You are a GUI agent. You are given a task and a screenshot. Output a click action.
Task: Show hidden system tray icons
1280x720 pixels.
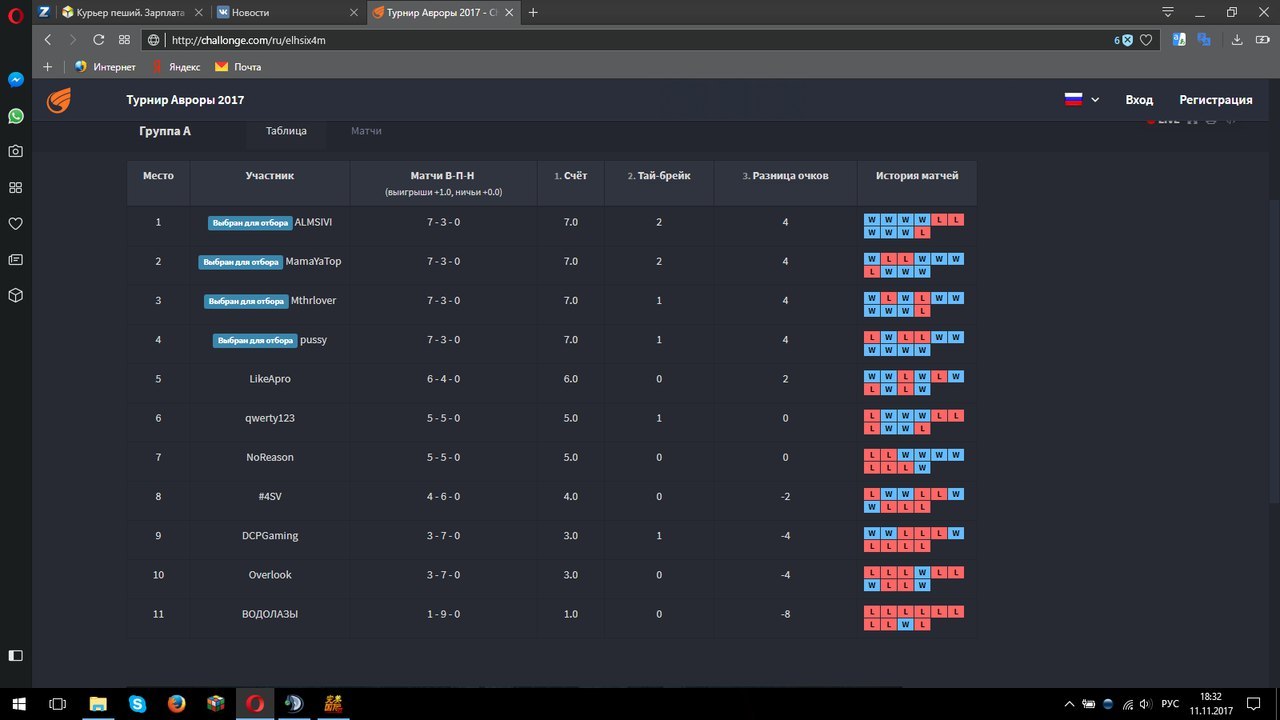[x=1071, y=703]
